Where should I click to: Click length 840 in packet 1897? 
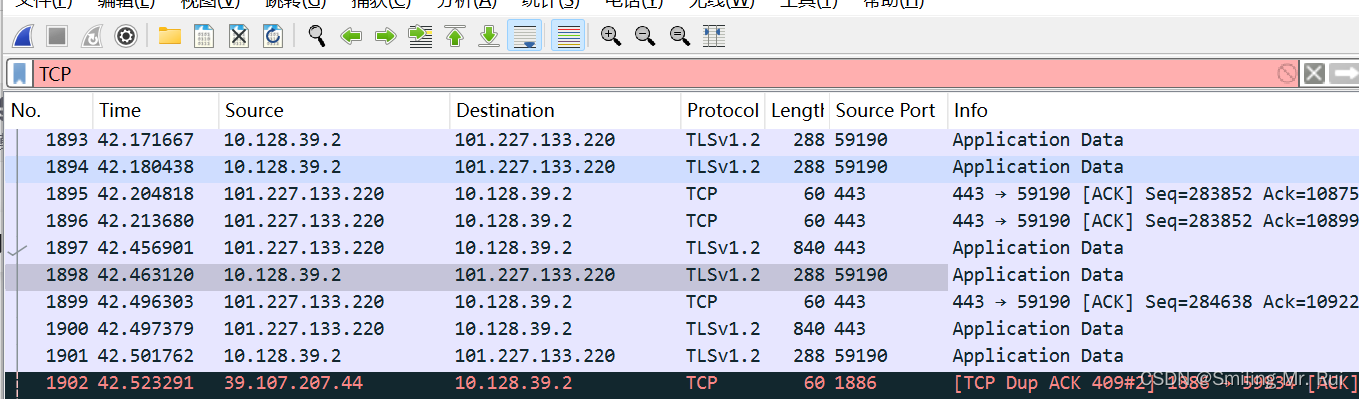click(x=809, y=248)
